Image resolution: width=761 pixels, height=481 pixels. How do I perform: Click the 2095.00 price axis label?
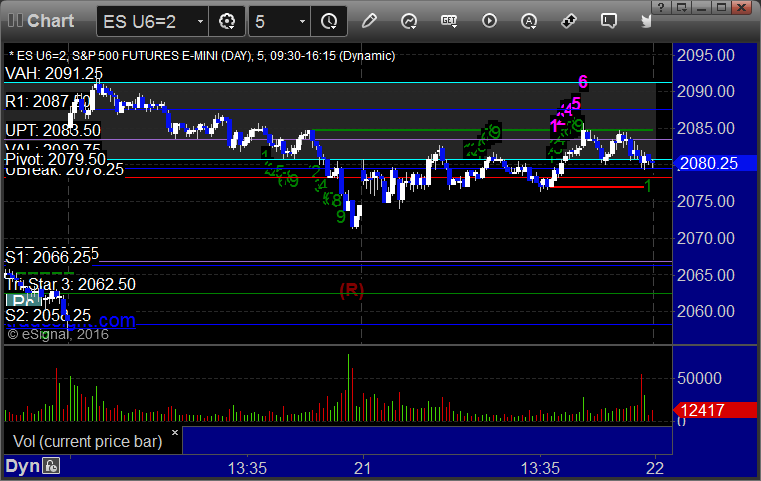(706, 55)
